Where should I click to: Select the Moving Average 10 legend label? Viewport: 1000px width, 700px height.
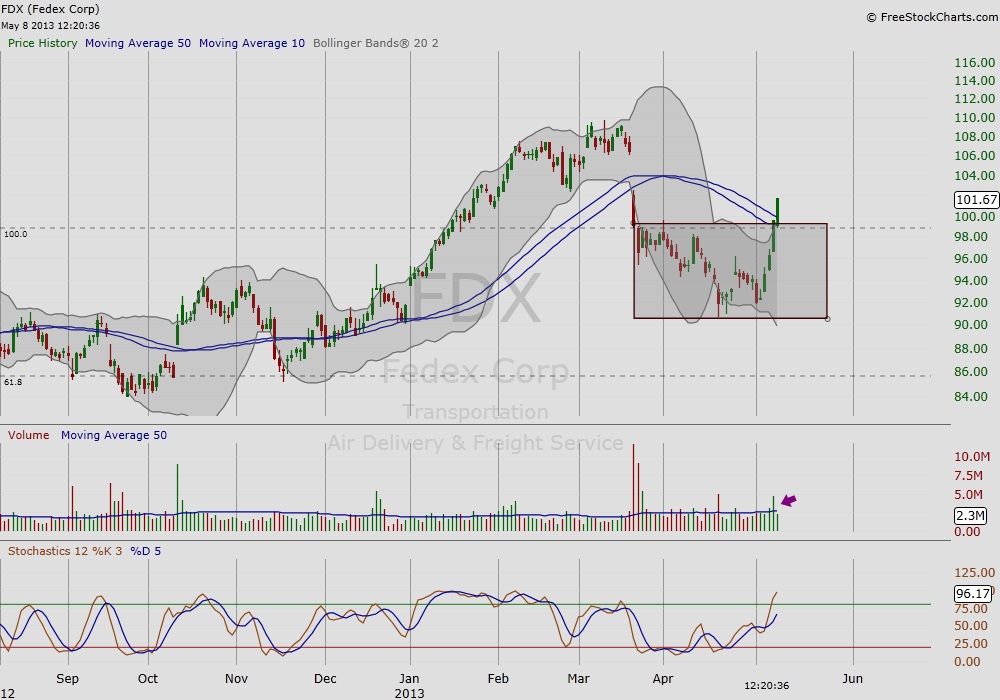(x=252, y=43)
